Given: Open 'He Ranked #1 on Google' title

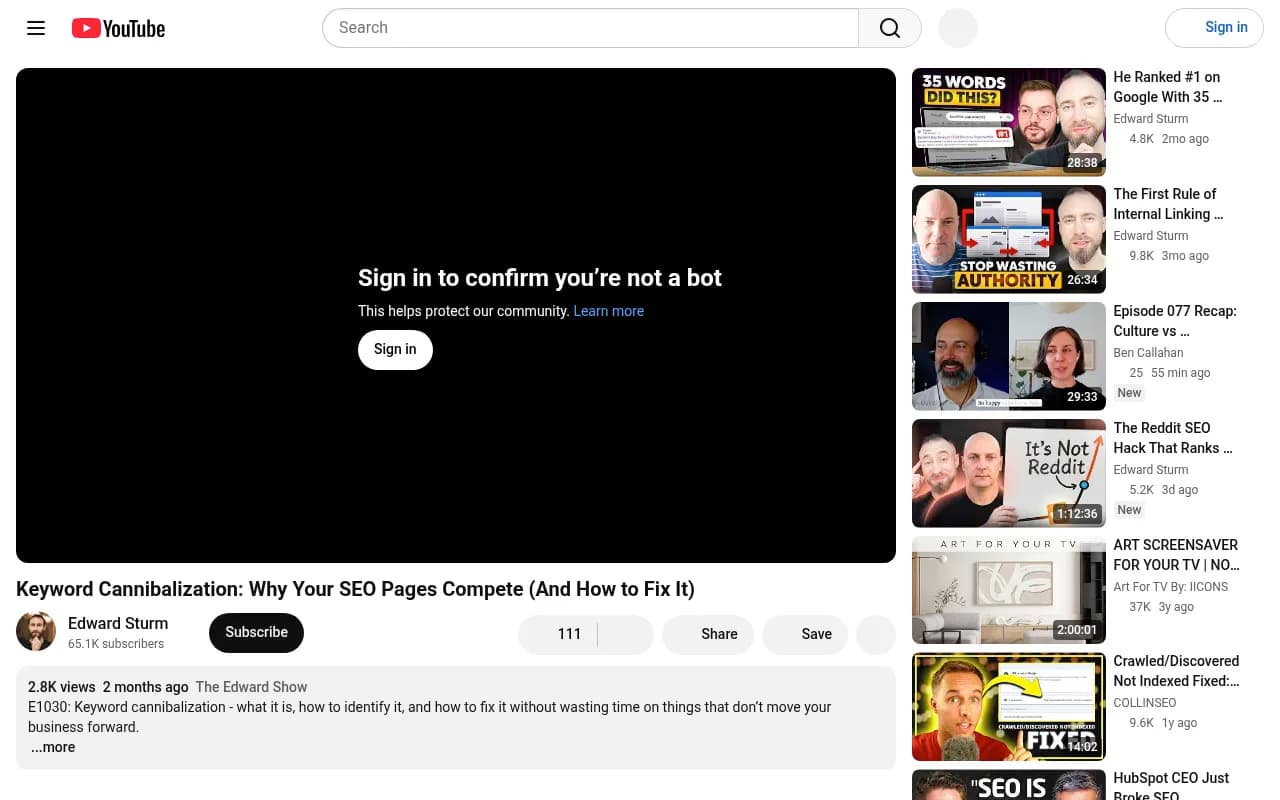Looking at the screenshot, I should coord(1168,87).
